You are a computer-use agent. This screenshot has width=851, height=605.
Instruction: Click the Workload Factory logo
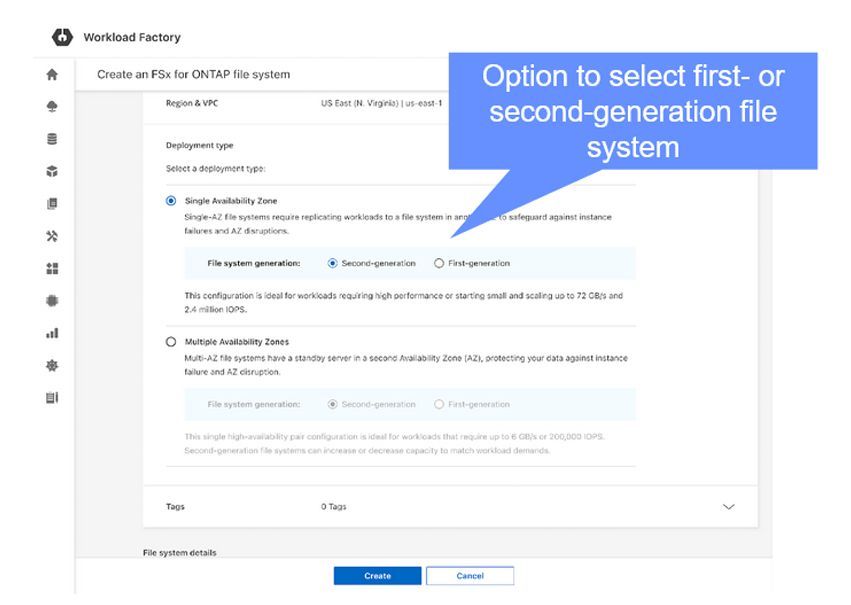(x=59, y=38)
